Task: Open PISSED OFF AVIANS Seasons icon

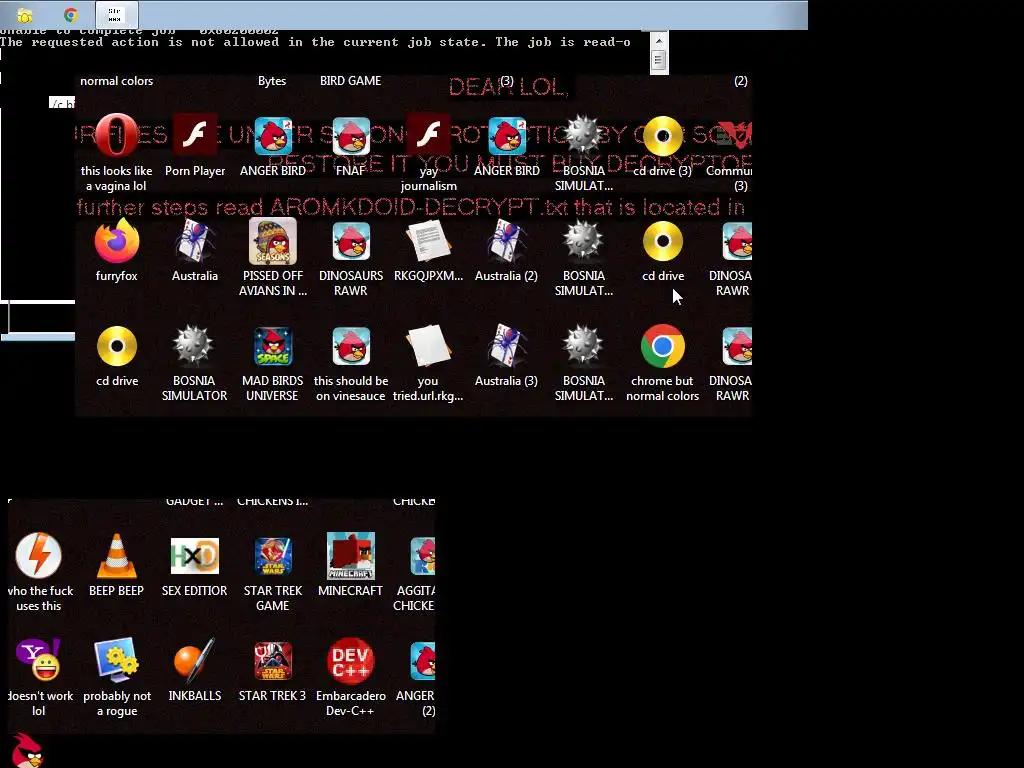Action: click(273, 240)
